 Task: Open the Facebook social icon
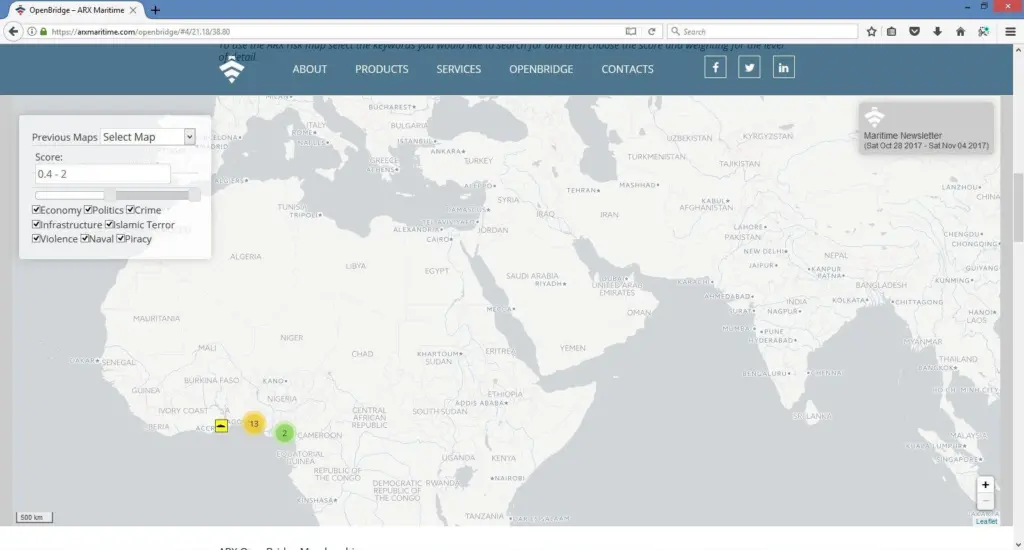715,67
